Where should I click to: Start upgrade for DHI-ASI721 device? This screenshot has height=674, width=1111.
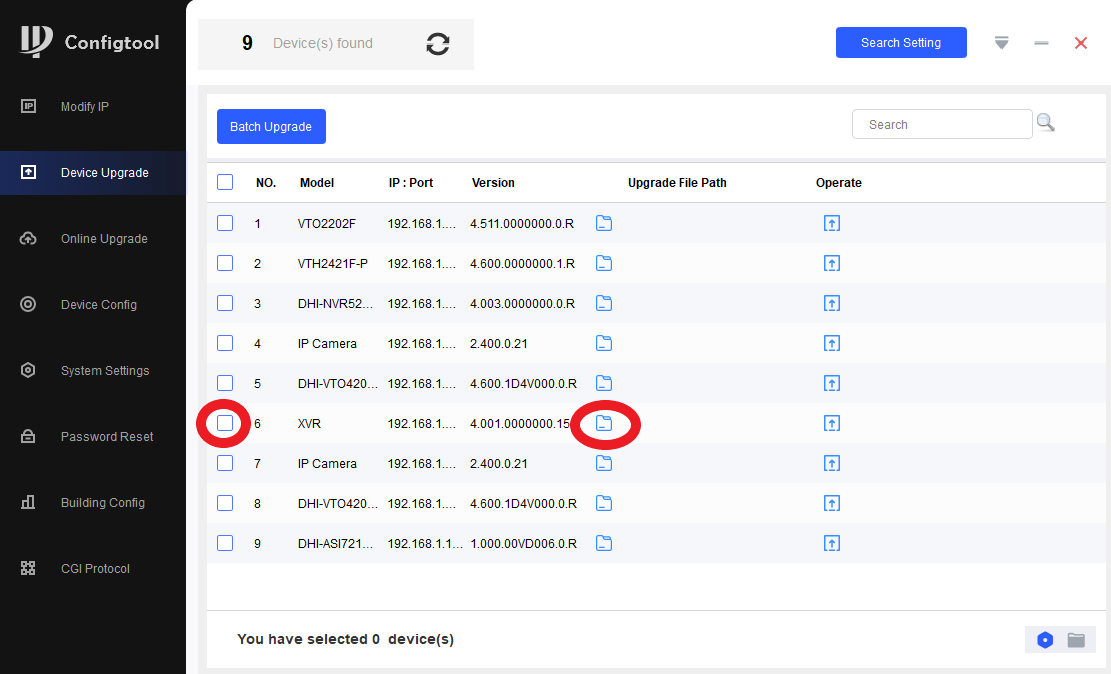832,544
